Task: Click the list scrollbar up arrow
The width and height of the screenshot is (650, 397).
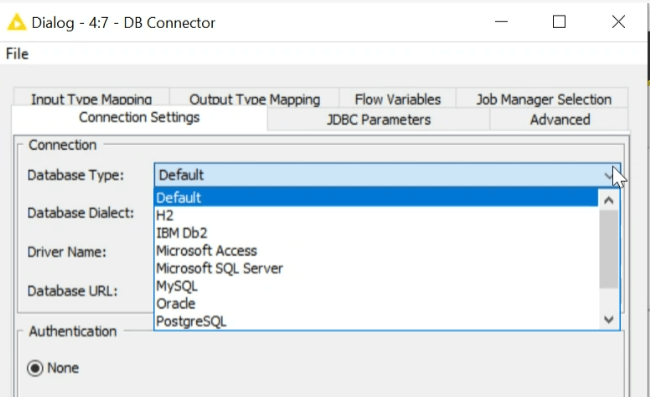Action: (x=609, y=201)
